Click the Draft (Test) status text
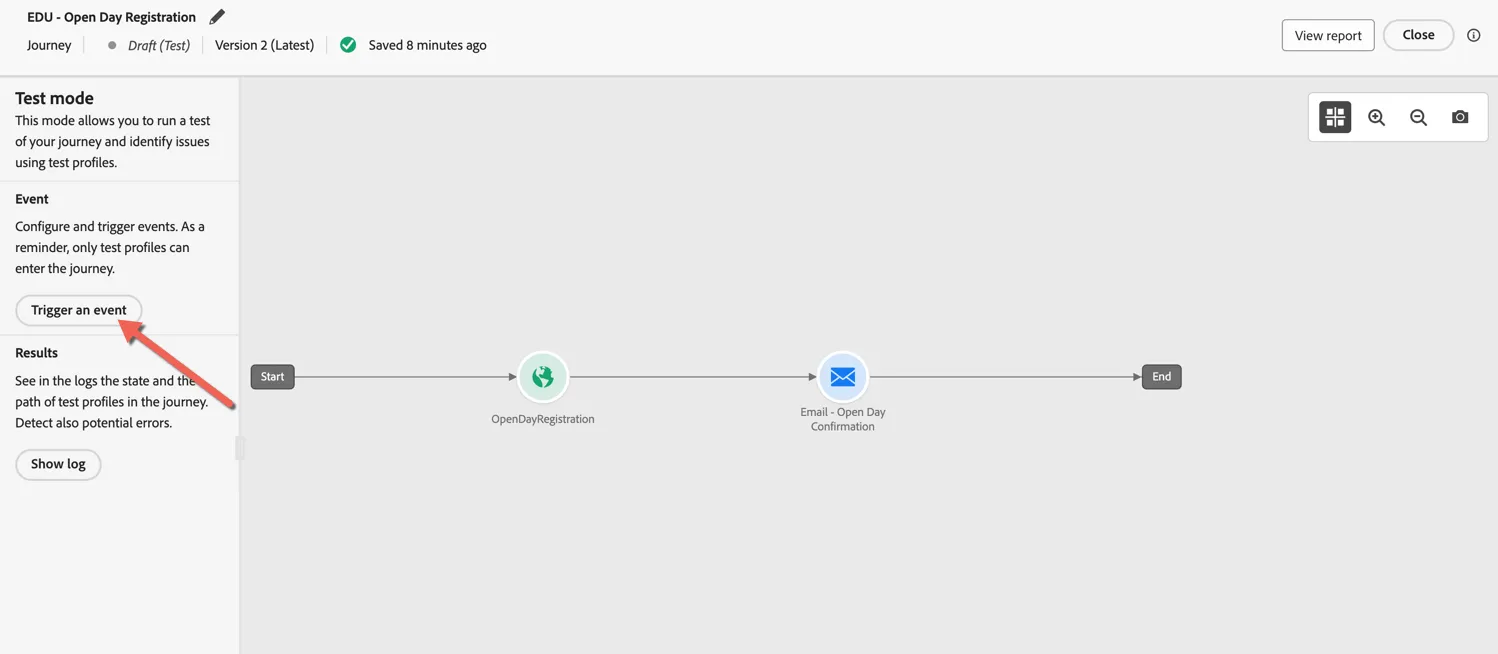 click(x=159, y=45)
